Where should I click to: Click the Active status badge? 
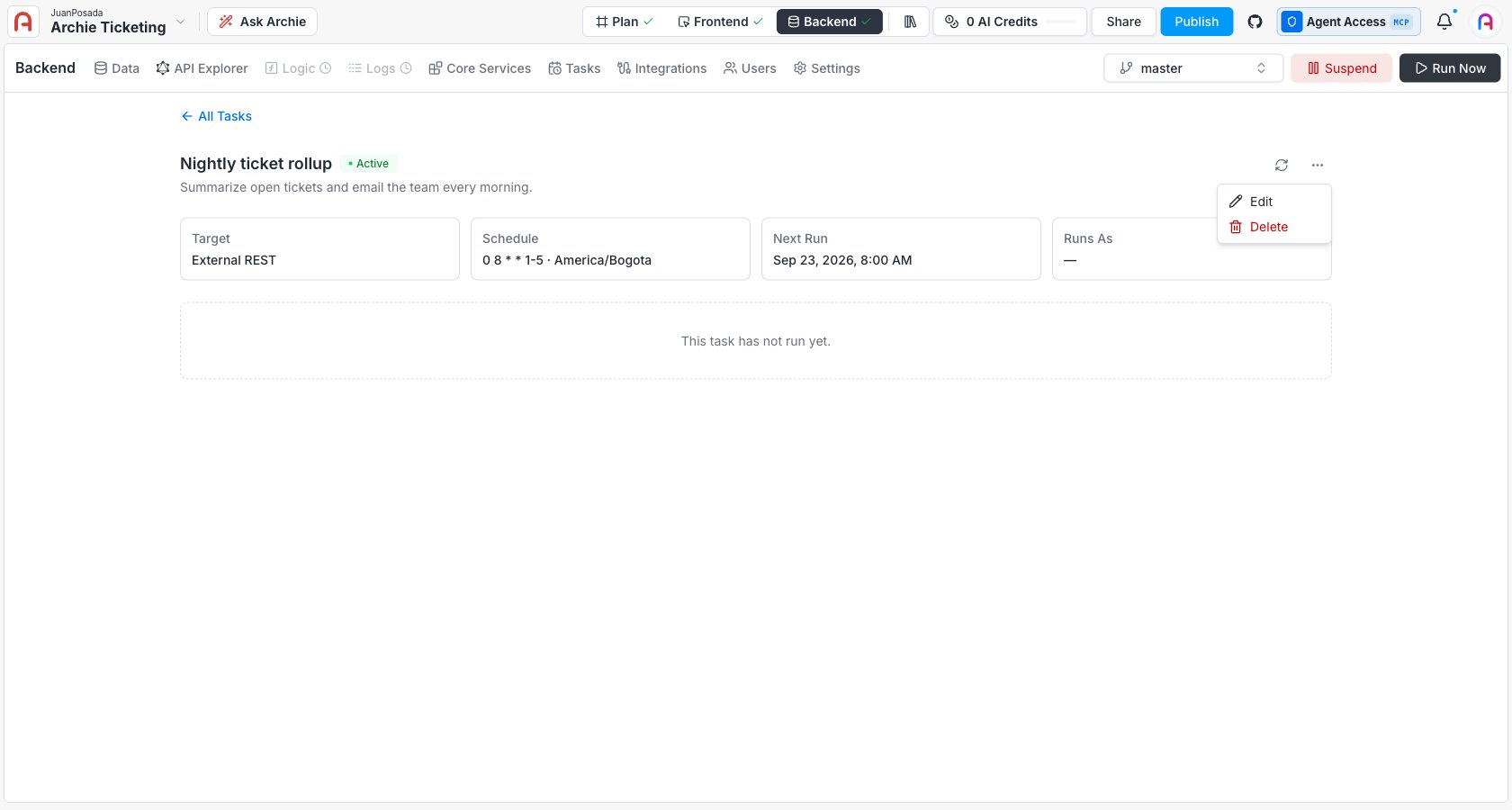pos(368,164)
